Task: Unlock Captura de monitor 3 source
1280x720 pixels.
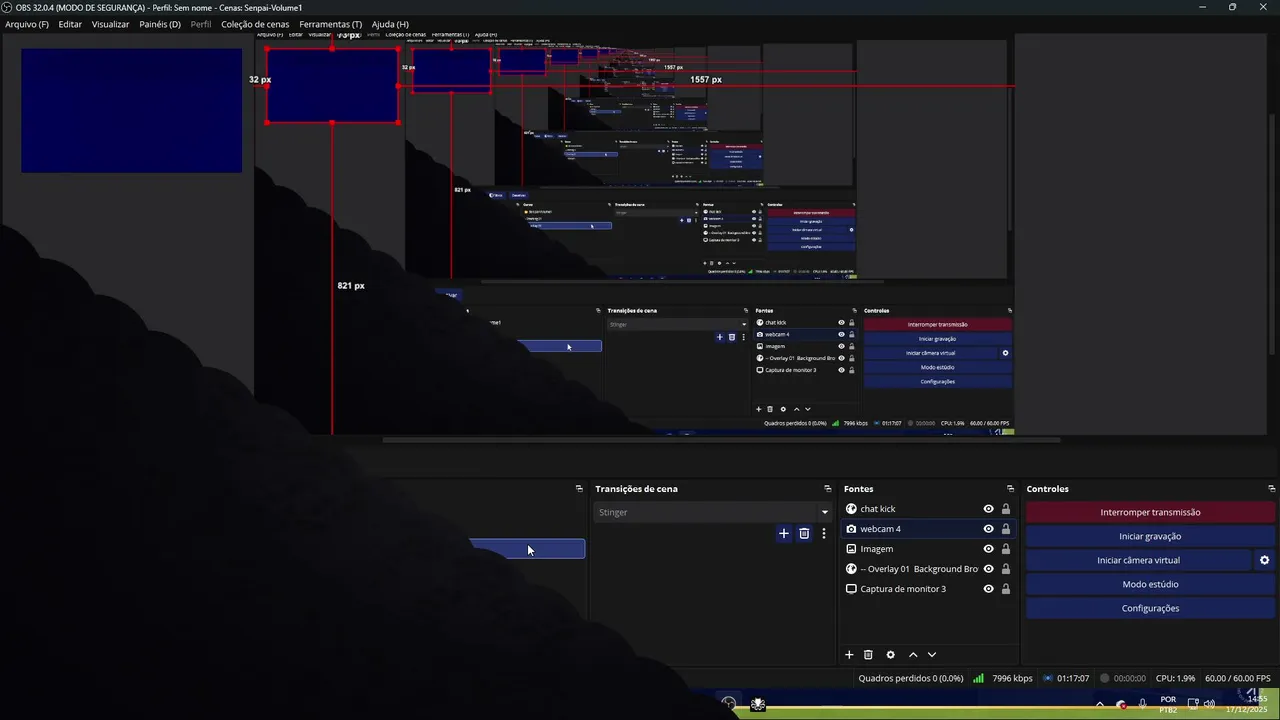Action: click(1006, 589)
